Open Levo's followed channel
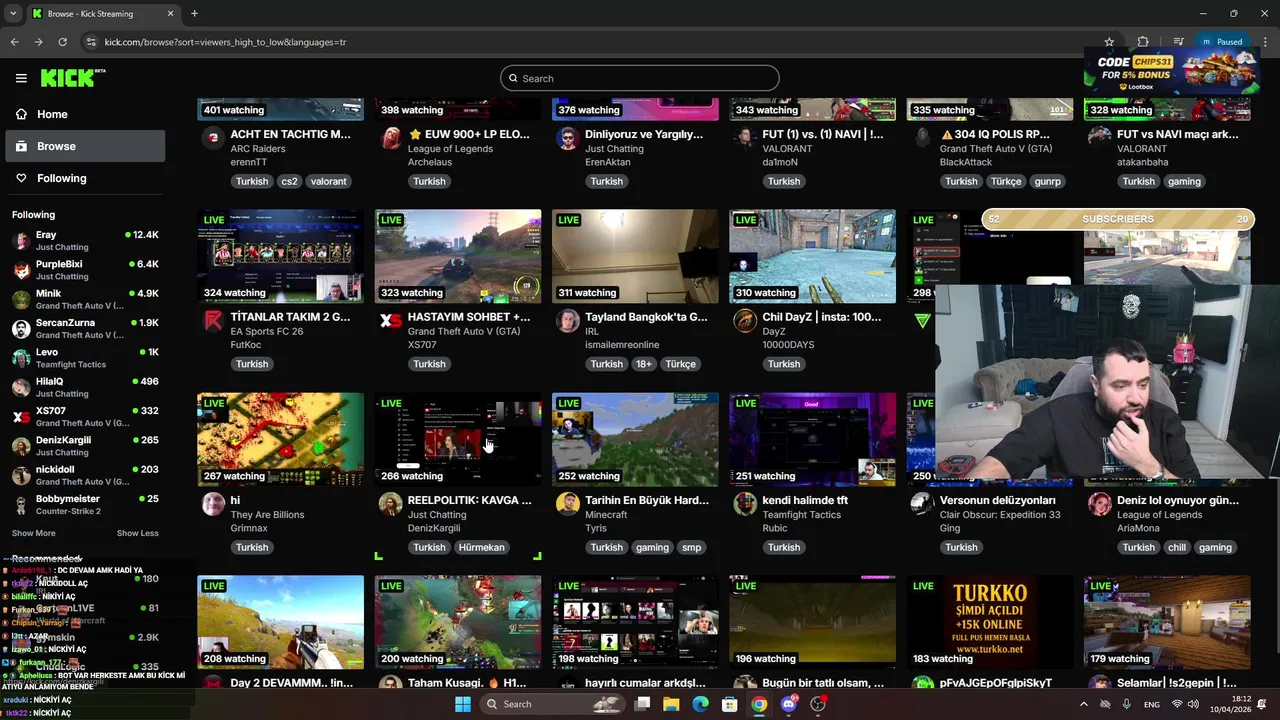This screenshot has height=720, width=1280. (x=85, y=358)
